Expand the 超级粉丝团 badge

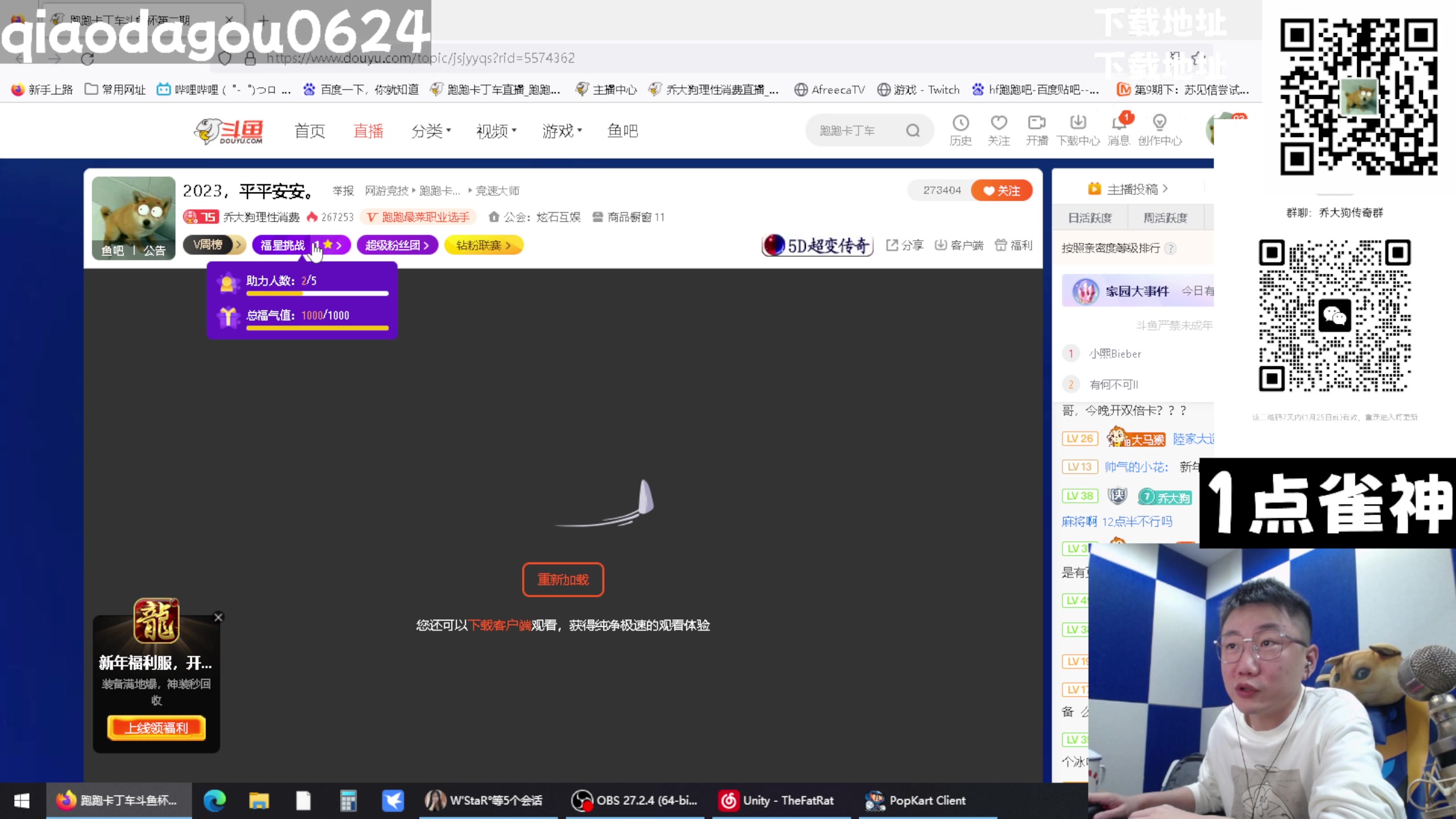397,245
